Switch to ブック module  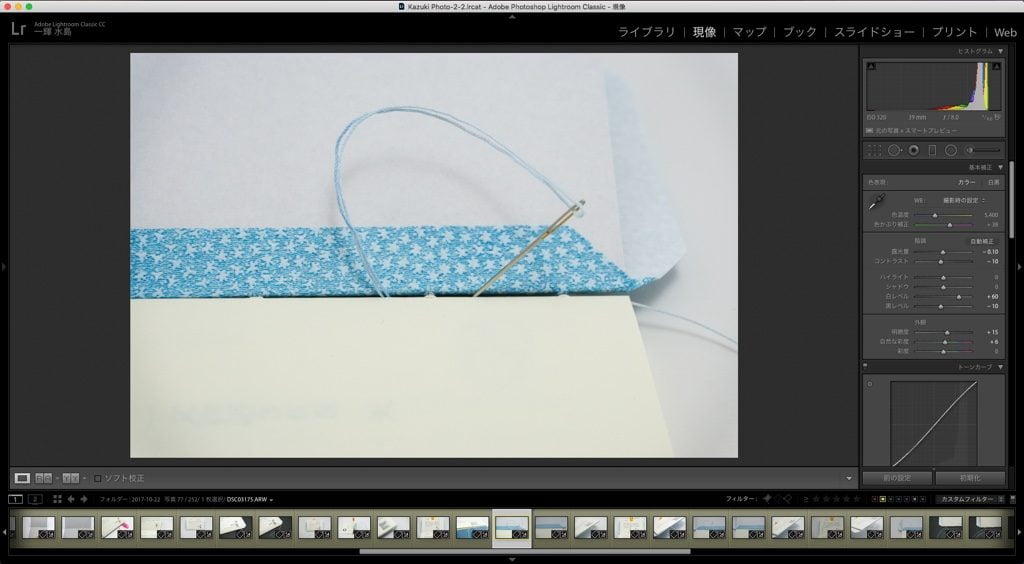point(799,32)
